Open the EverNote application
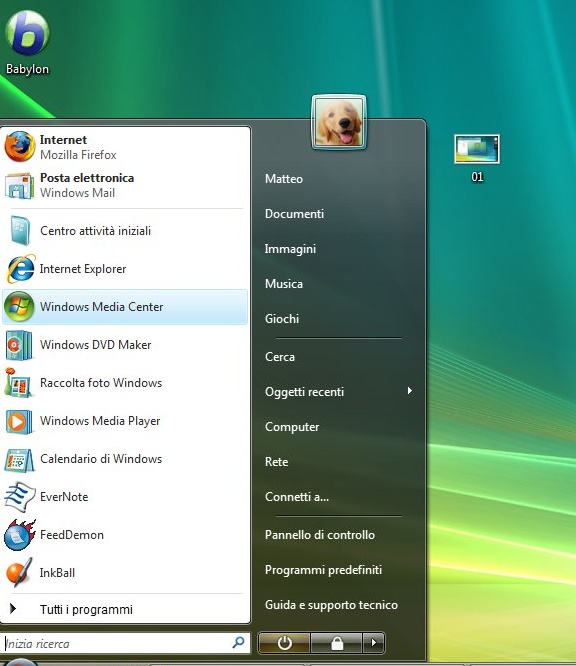The width and height of the screenshot is (576, 666). point(125,497)
